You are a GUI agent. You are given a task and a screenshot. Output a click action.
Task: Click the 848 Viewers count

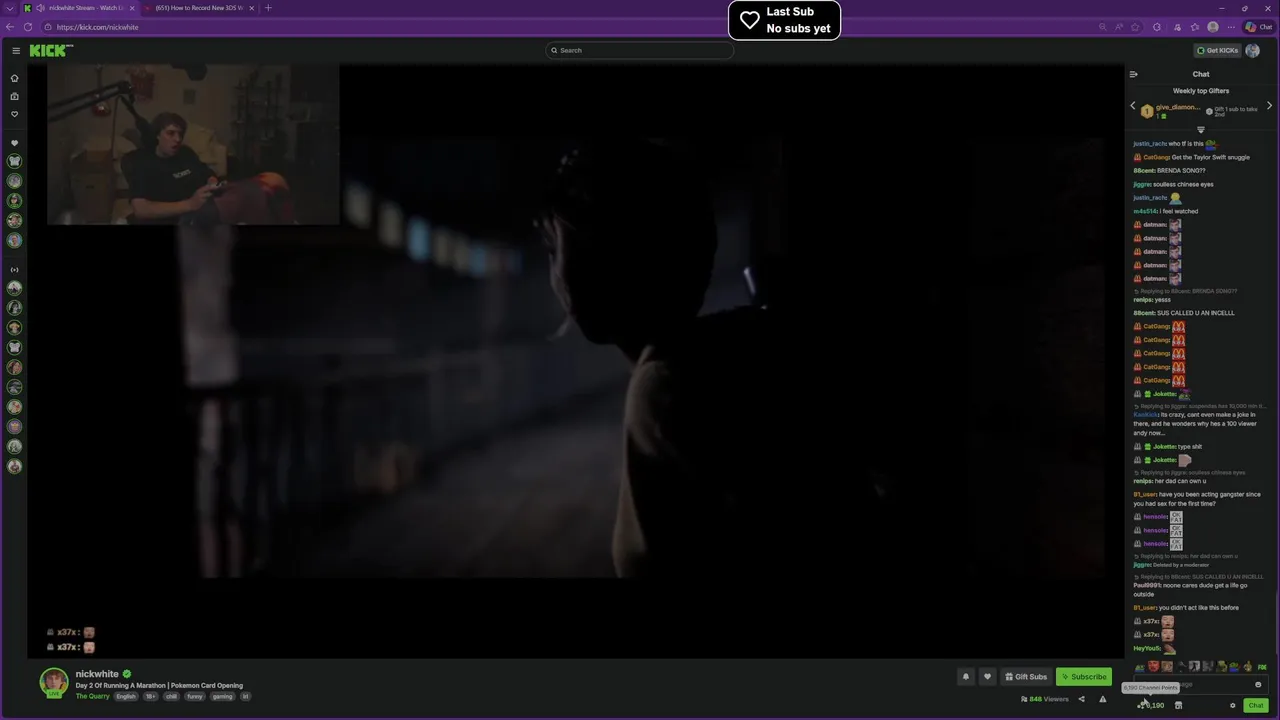[x=1044, y=699]
